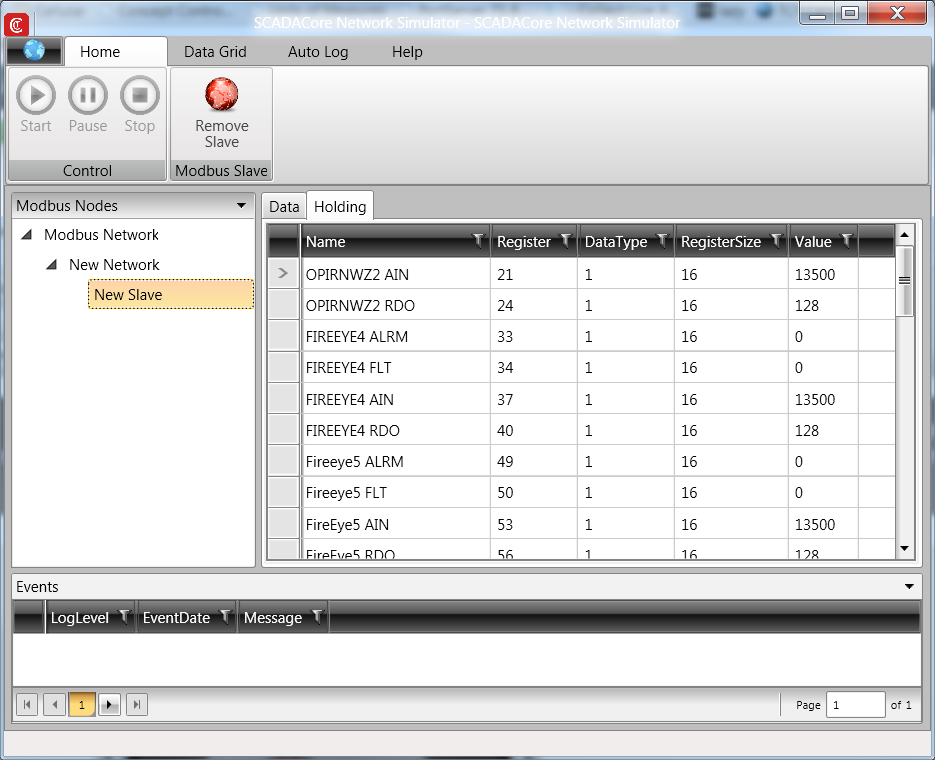Click the Start simulation play icon
This screenshot has width=935, height=760.
click(x=36, y=95)
